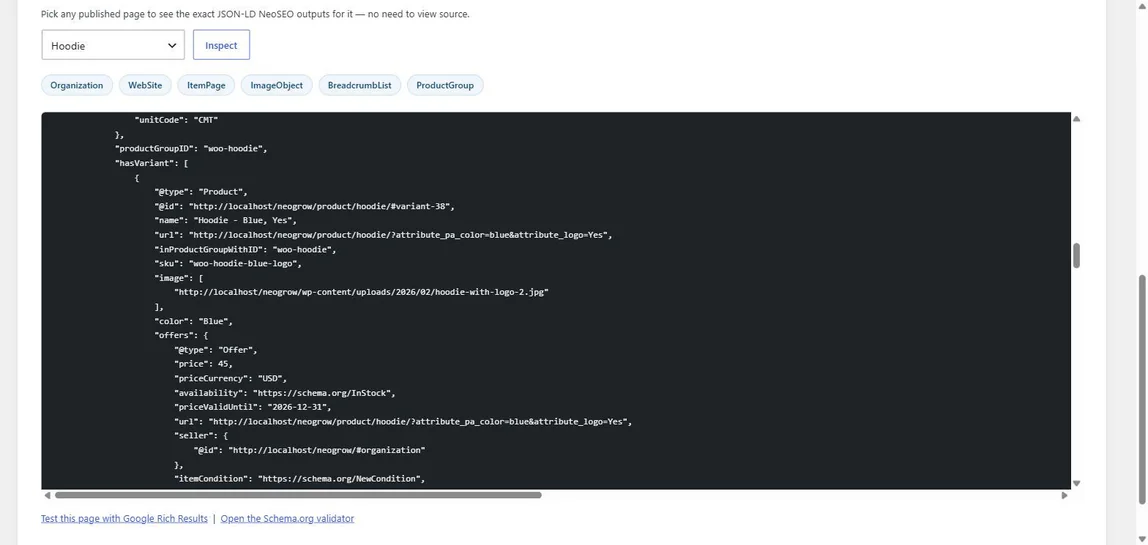
Task: Select the WebSite schema pill
Action: click(145, 85)
